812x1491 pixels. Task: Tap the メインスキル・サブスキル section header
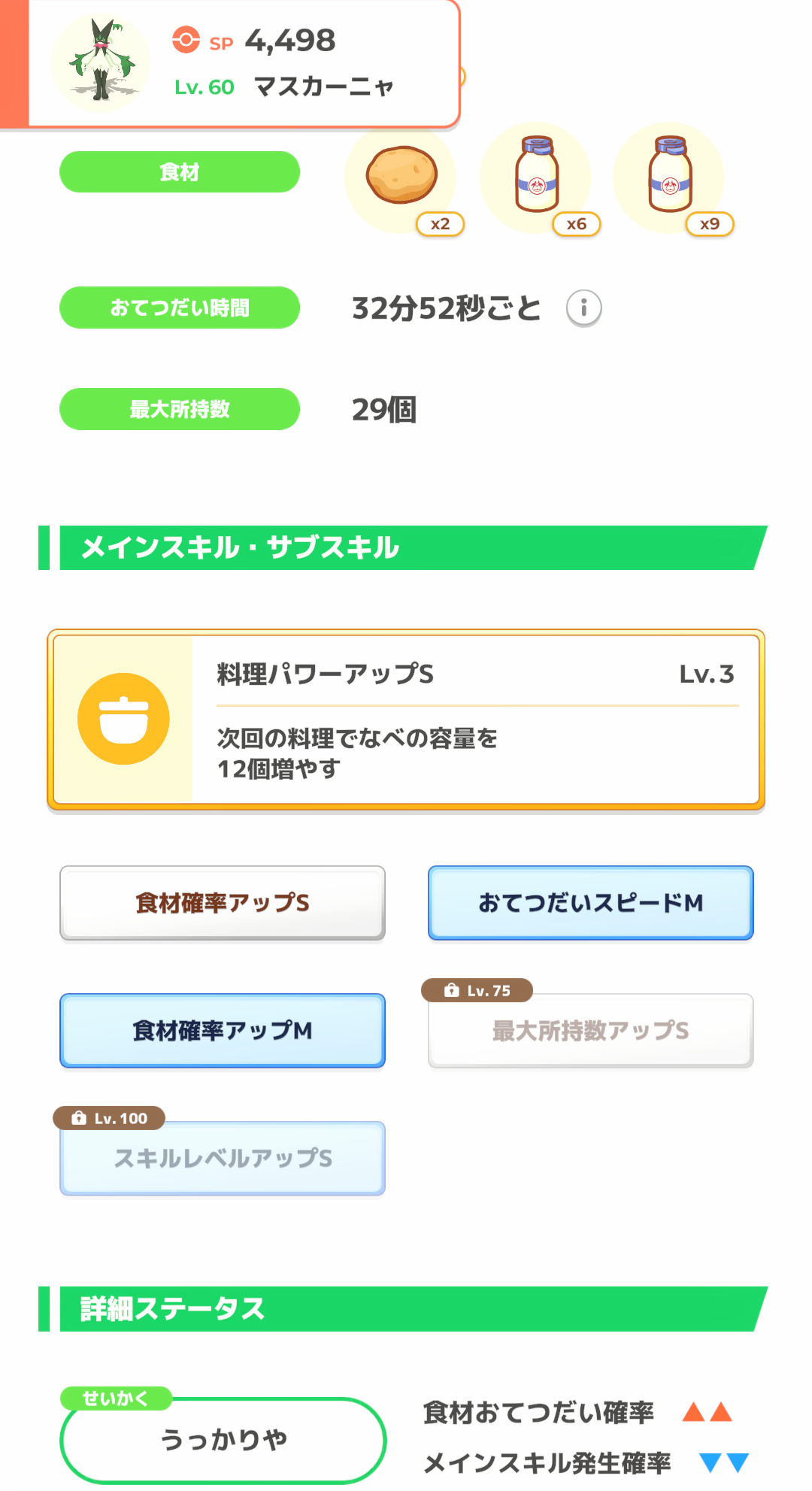(406, 547)
